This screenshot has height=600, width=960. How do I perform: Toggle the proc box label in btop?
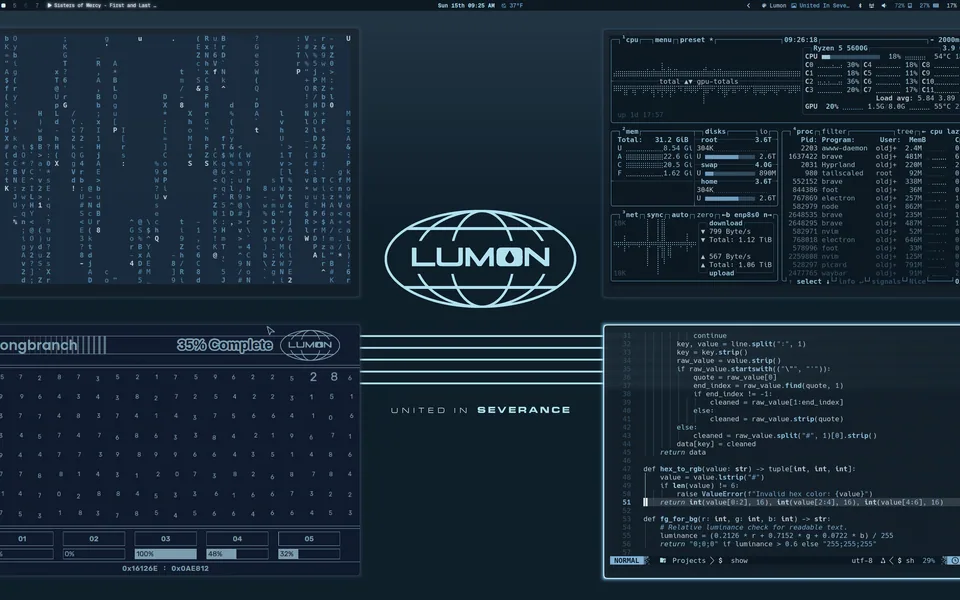[x=804, y=132]
